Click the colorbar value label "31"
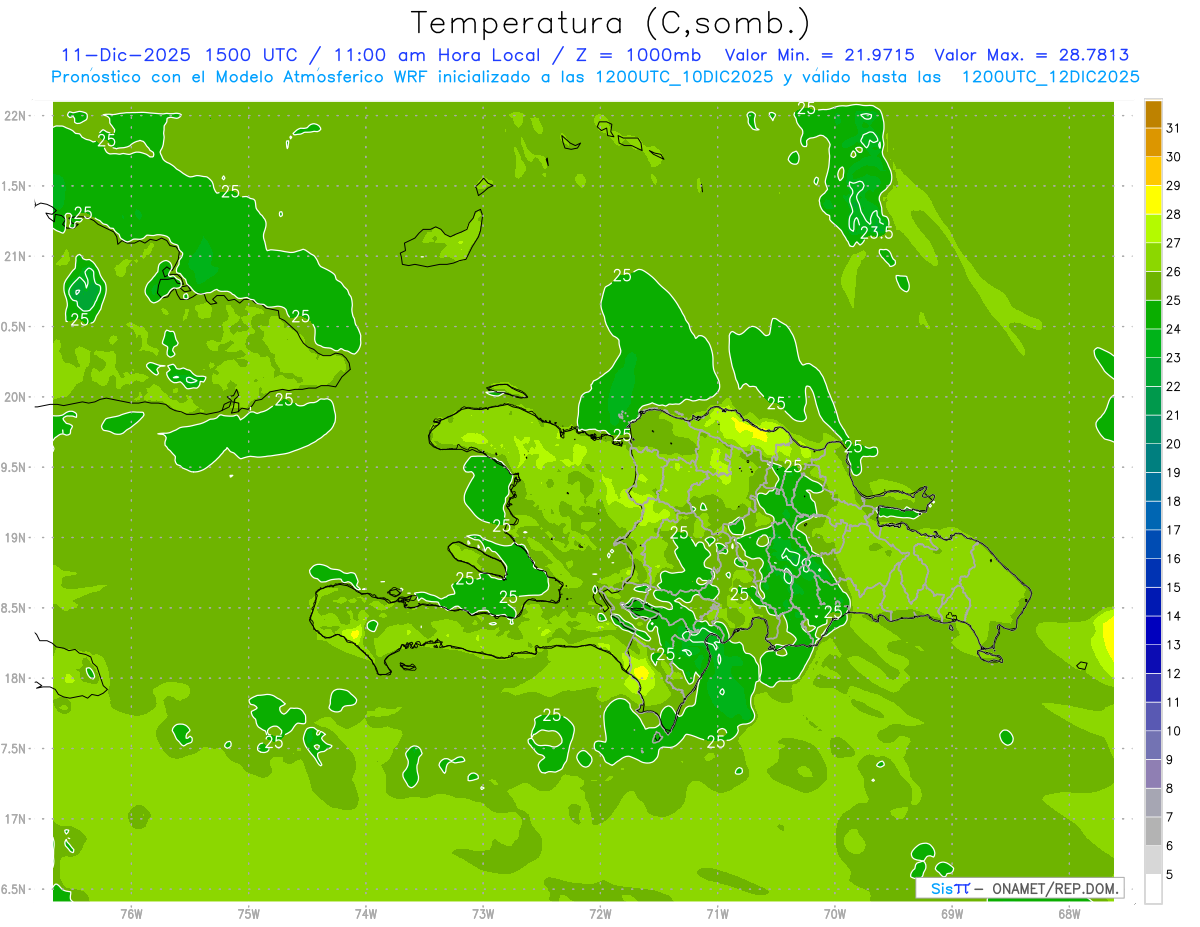 coord(1174,128)
